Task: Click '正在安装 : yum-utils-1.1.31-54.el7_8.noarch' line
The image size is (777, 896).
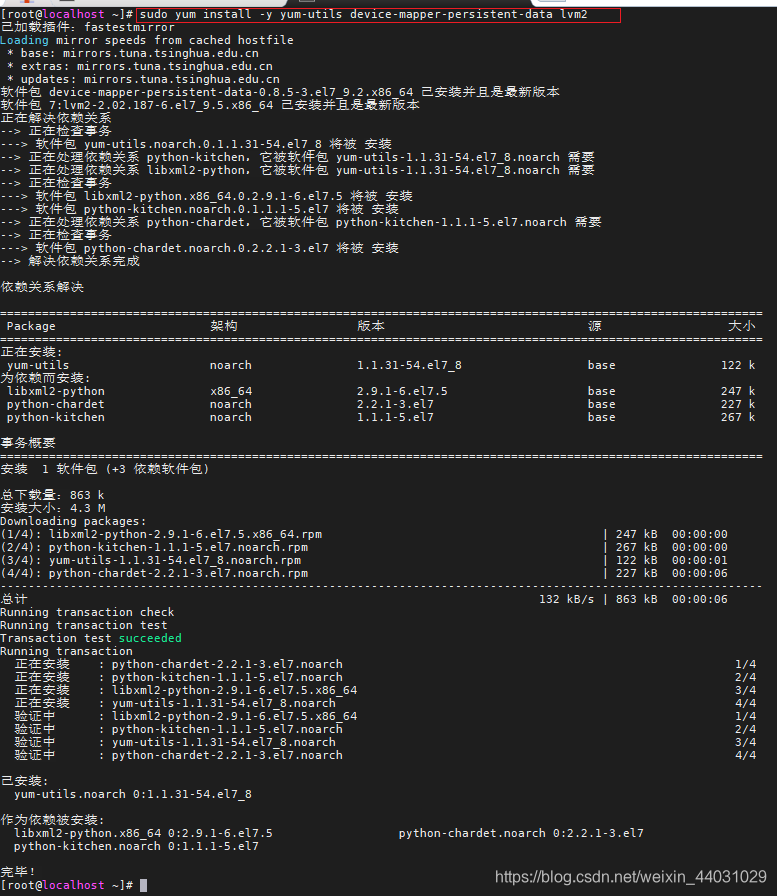Action: 385,703
